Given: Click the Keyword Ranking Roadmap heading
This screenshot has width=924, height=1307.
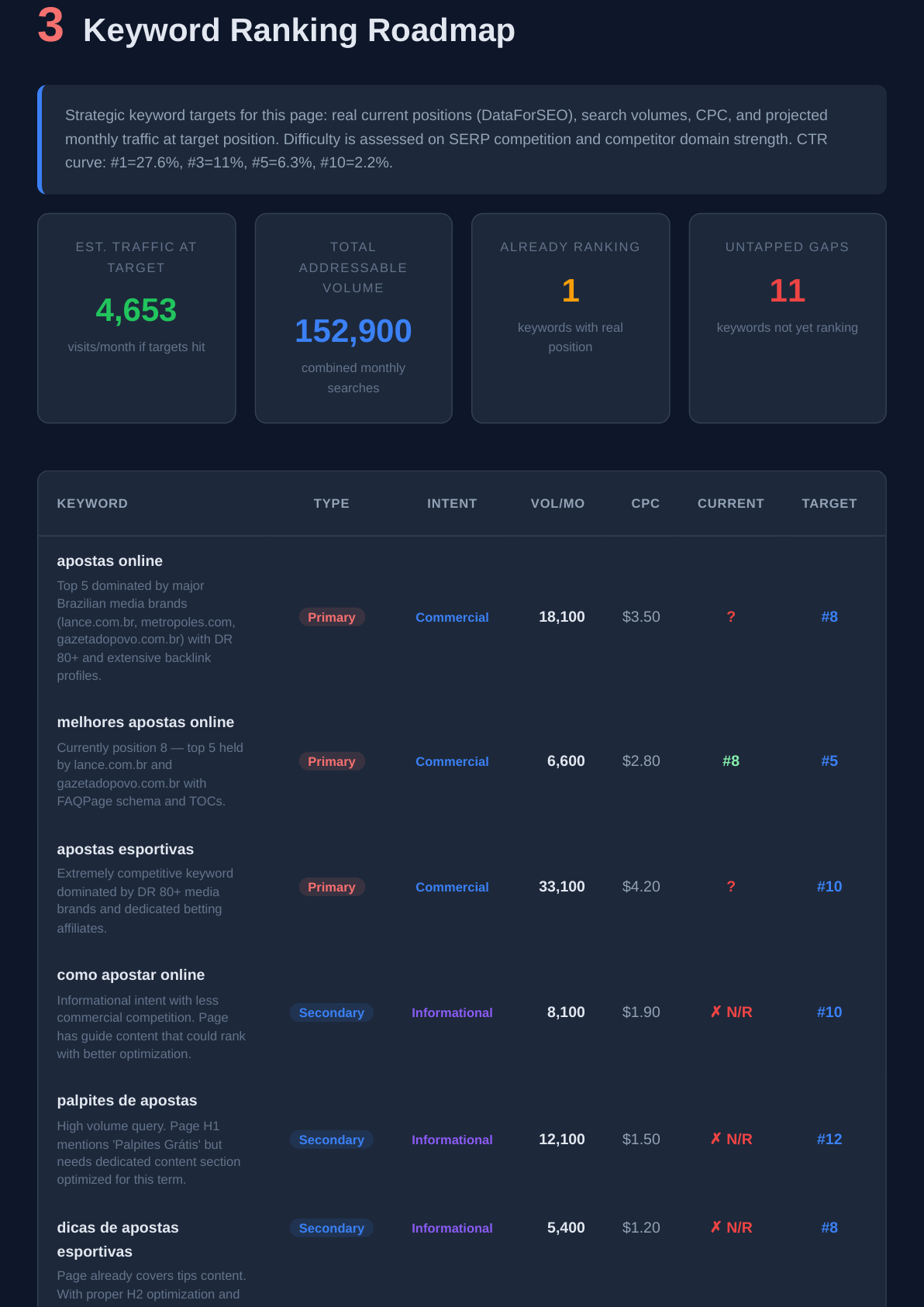Looking at the screenshot, I should 298,30.
